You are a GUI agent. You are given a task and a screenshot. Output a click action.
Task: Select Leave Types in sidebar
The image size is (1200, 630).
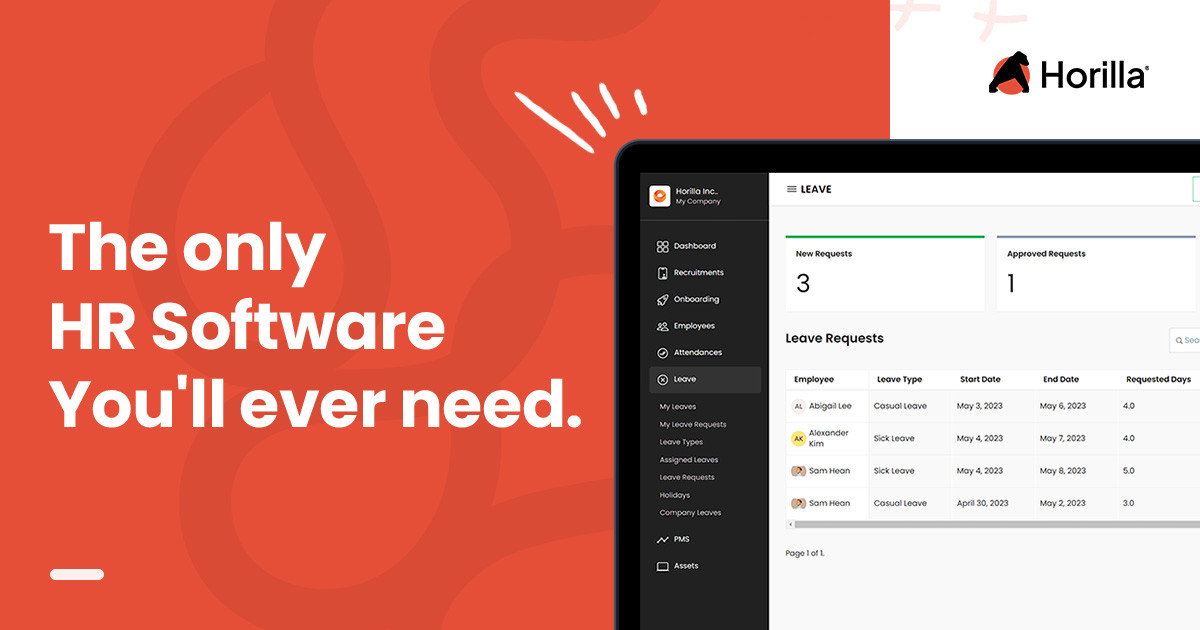point(681,442)
